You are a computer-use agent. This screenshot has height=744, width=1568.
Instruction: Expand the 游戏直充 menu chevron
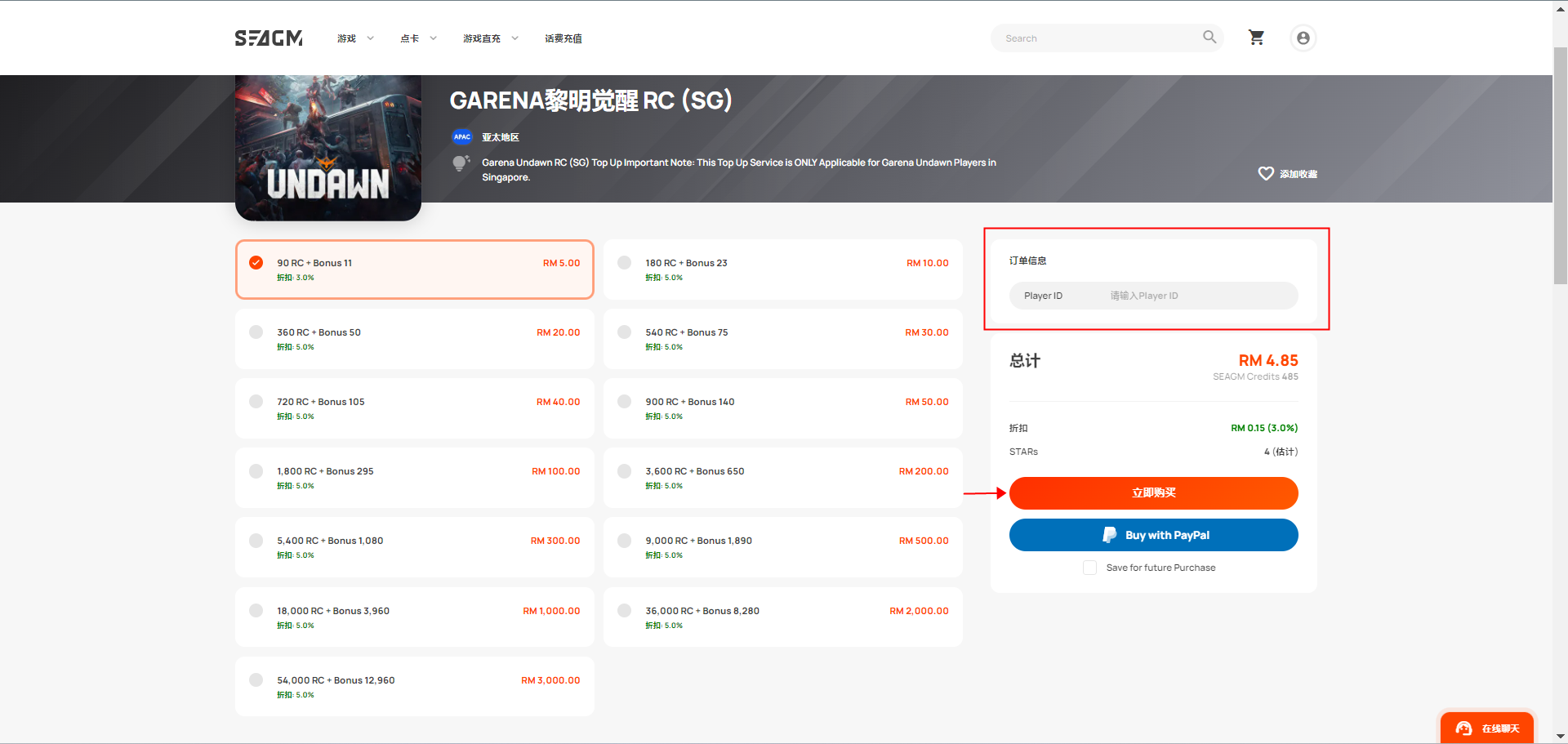tap(514, 38)
